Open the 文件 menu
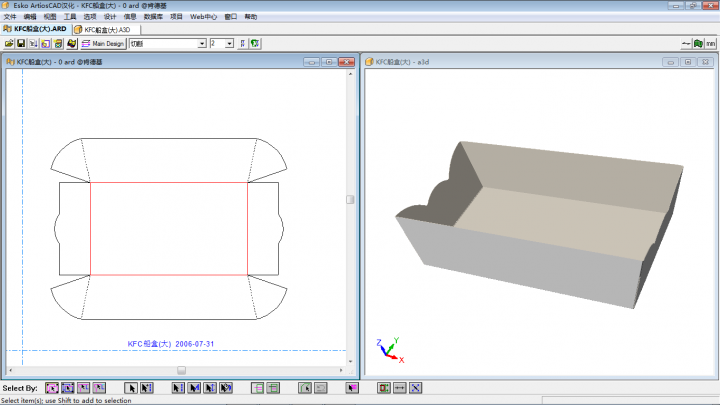 click(x=10, y=17)
